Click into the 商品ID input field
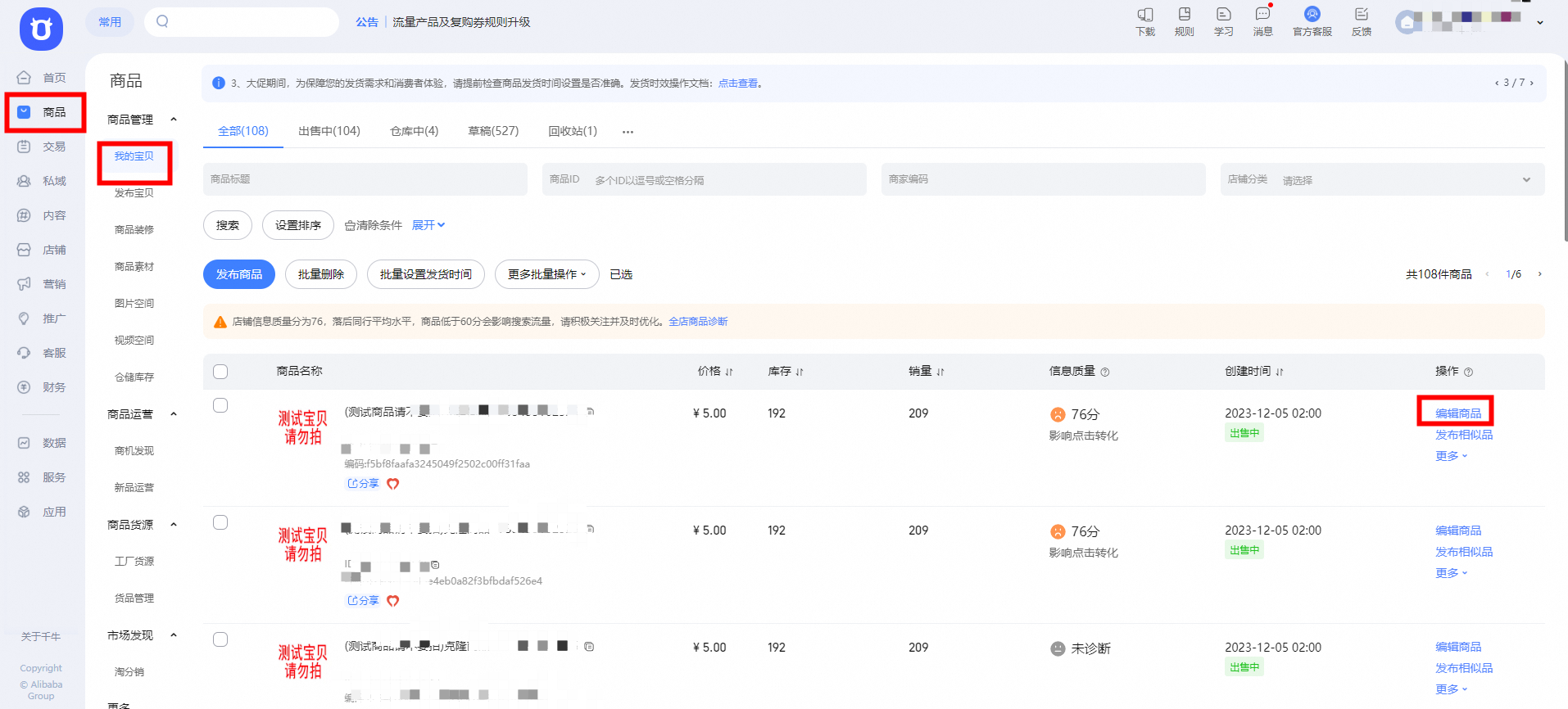Screen dimensions: 1568x709 705,179
